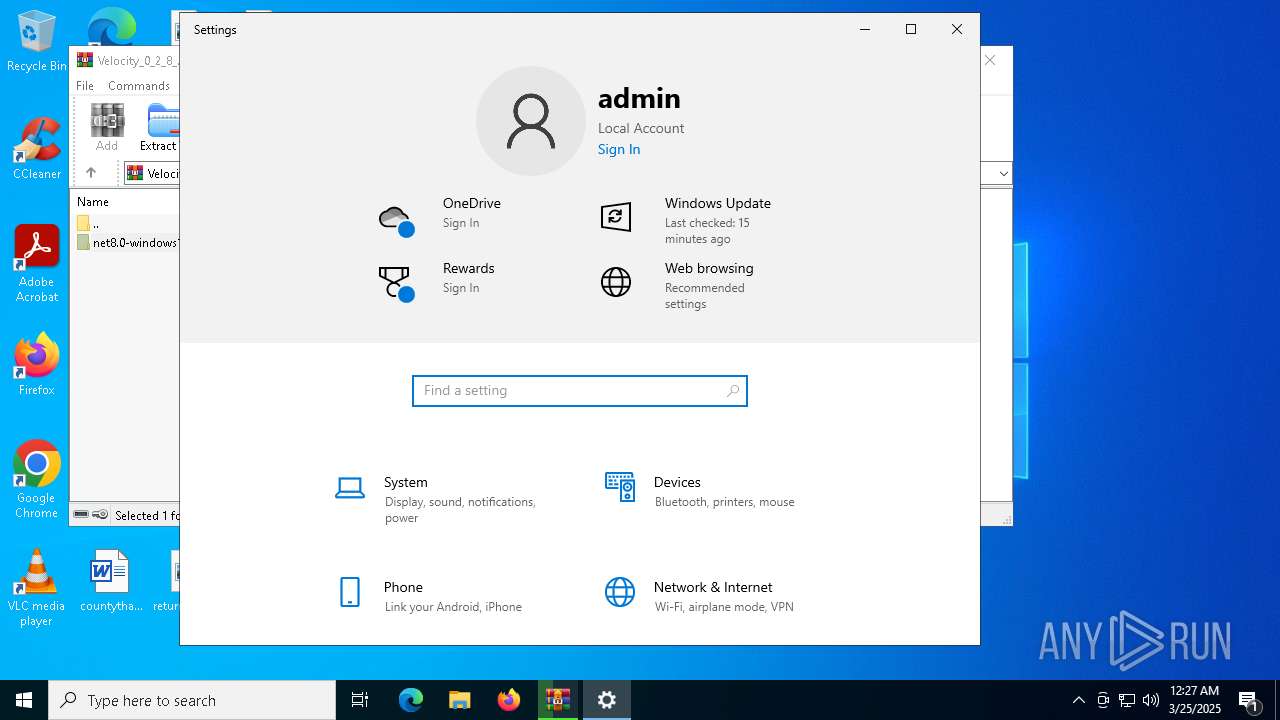Open VLC media player desktop shortcut
Screen dimensions: 1280x720
[36, 588]
